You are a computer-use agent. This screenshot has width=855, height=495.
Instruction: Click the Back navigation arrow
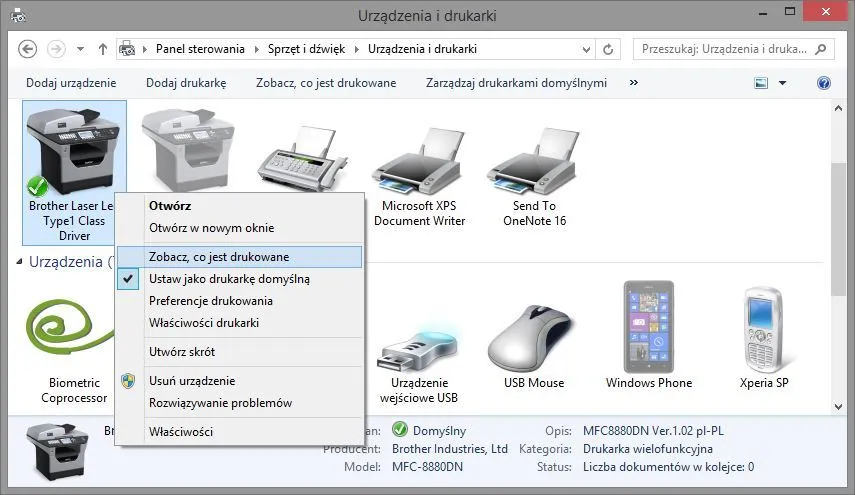27,49
